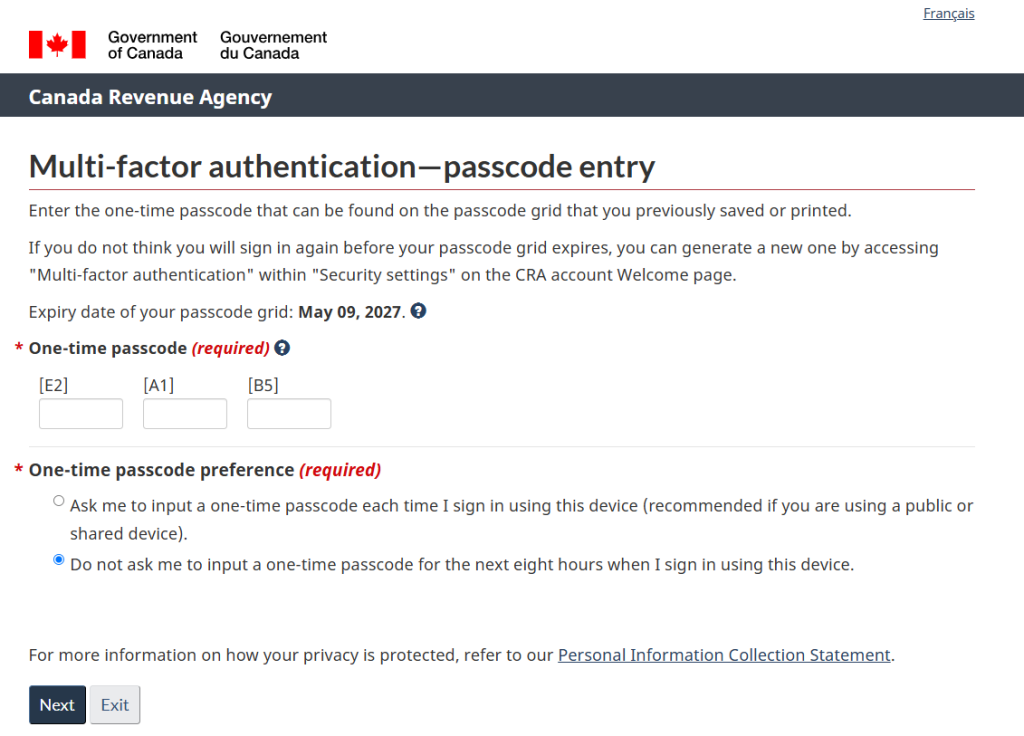Image resolution: width=1024 pixels, height=736 pixels.
Task: Click the Canada Revenue Agency header title
Action: [150, 97]
